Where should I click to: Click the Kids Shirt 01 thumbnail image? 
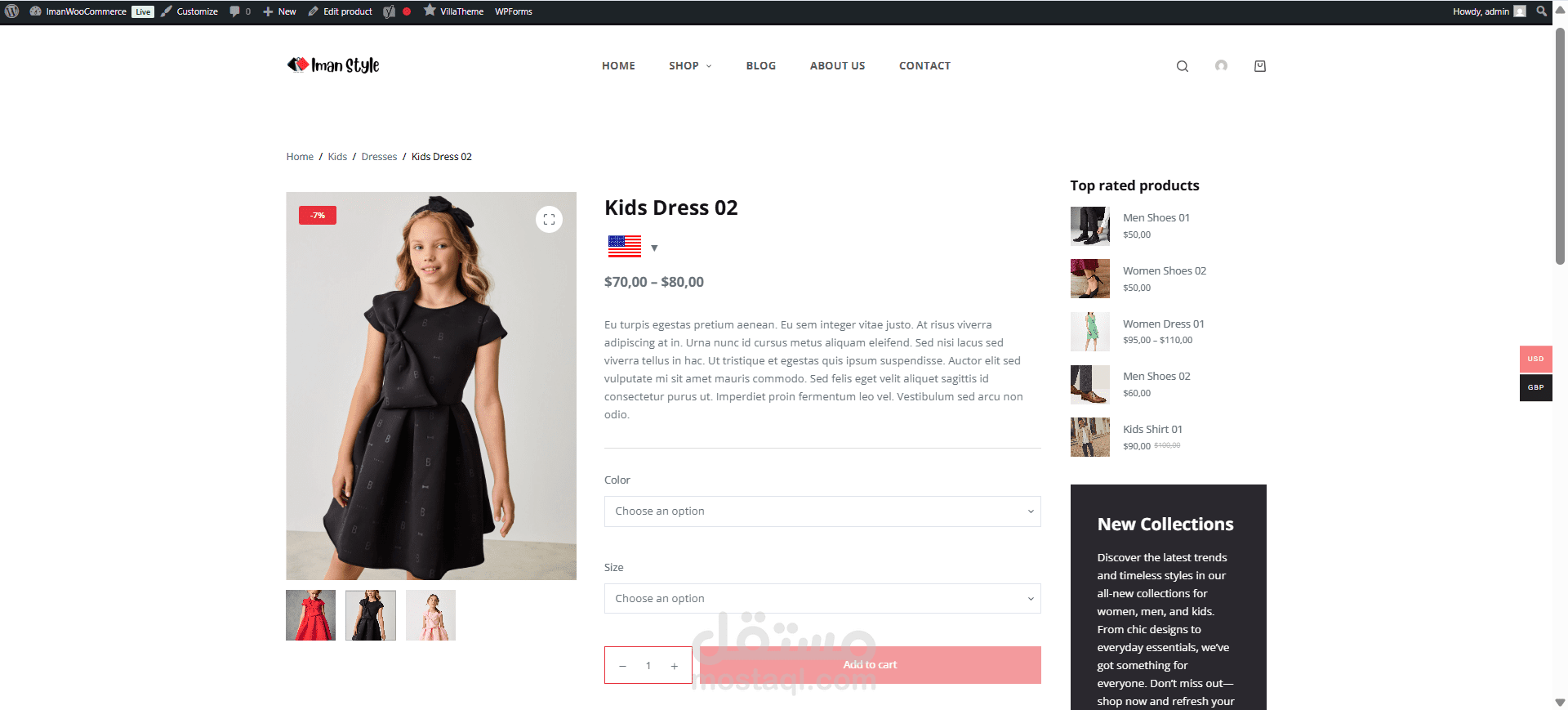tap(1090, 437)
